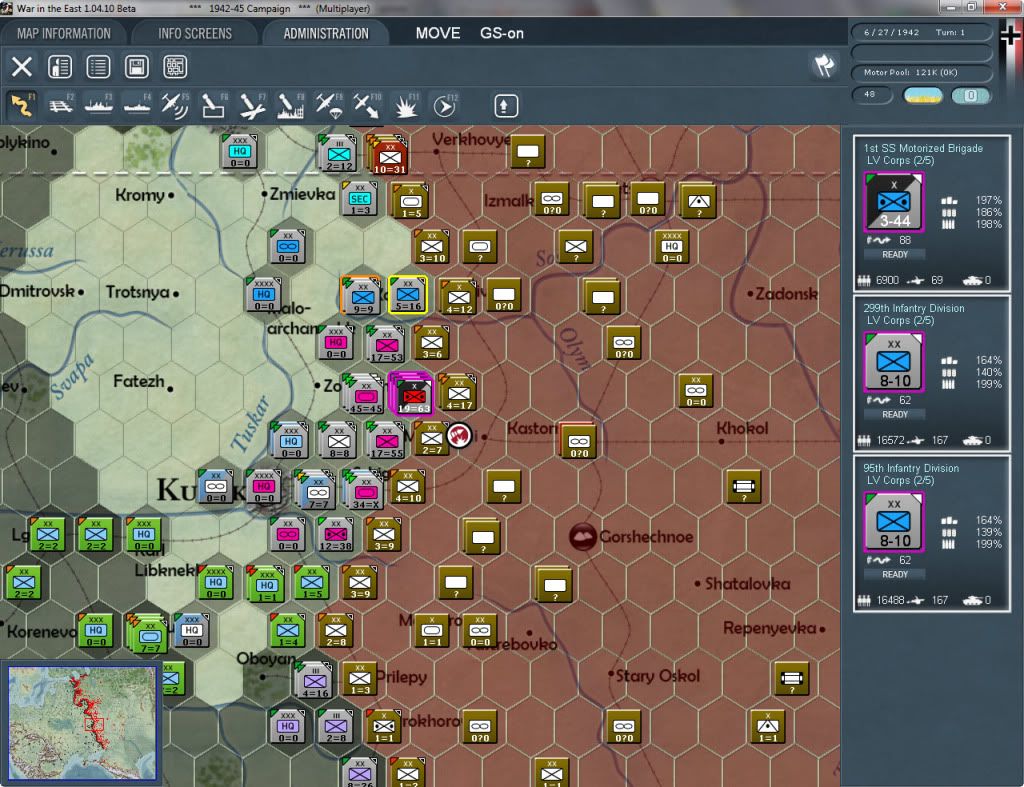Click READY status of 1st SS Brigade

pyautogui.click(x=895, y=255)
